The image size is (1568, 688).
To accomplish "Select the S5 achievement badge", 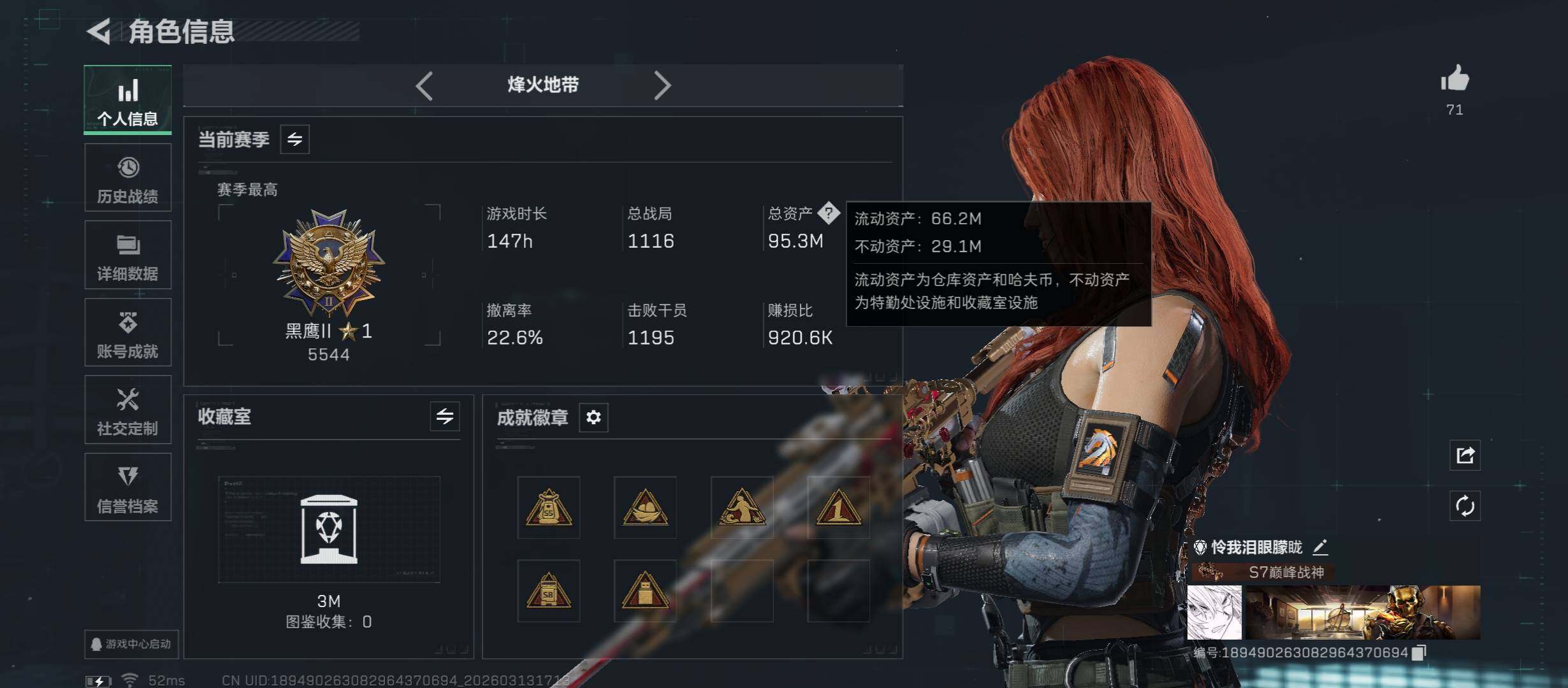I will pos(548,507).
